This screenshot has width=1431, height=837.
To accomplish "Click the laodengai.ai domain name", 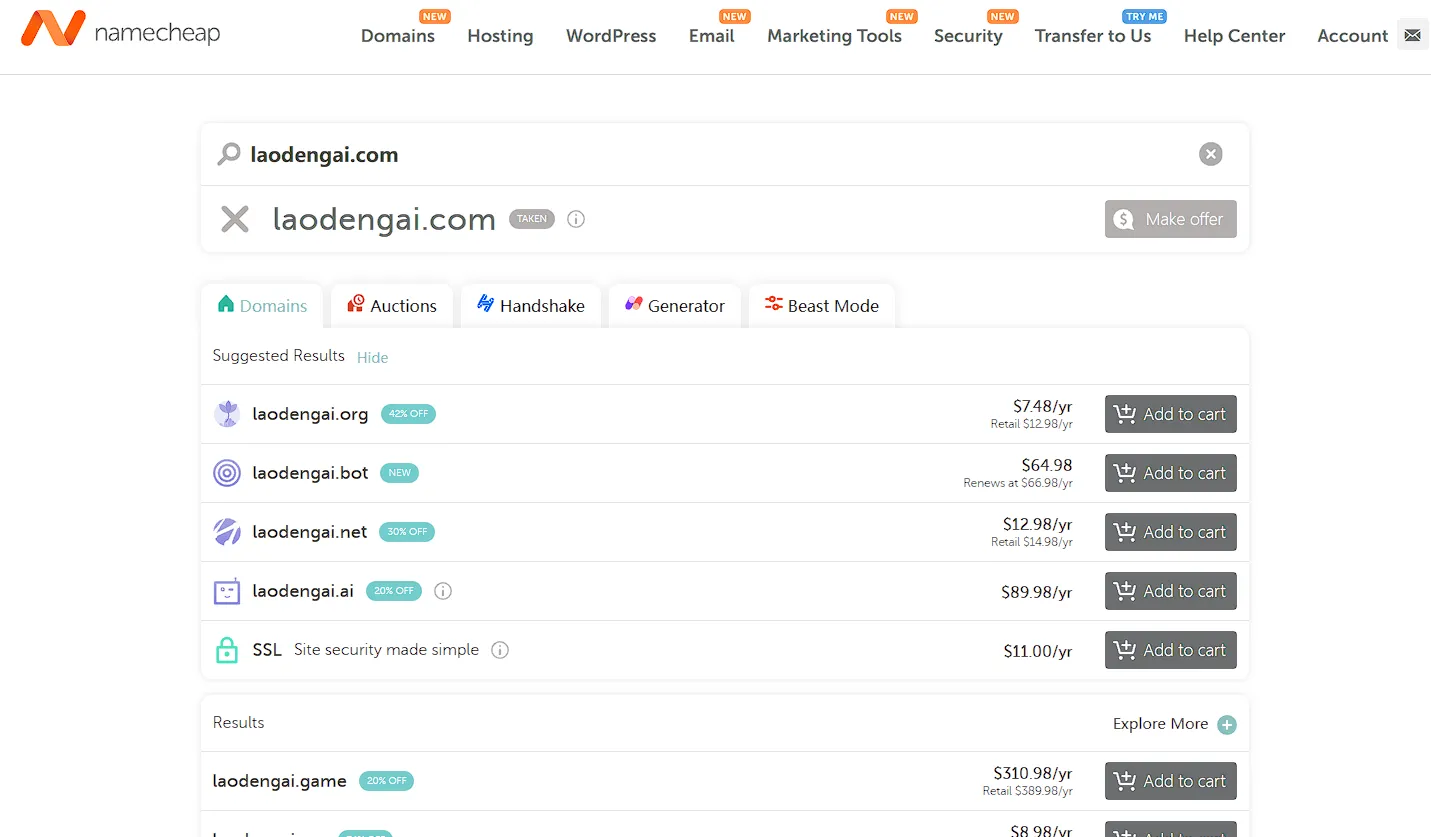I will click(x=303, y=591).
